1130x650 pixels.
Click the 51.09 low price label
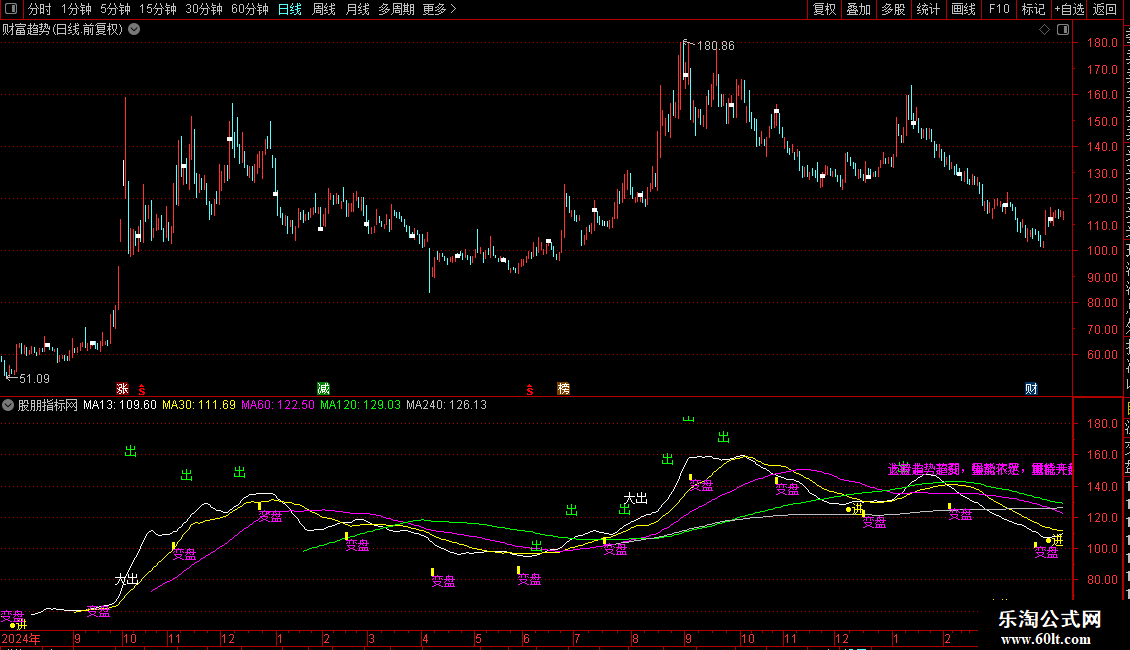point(34,379)
